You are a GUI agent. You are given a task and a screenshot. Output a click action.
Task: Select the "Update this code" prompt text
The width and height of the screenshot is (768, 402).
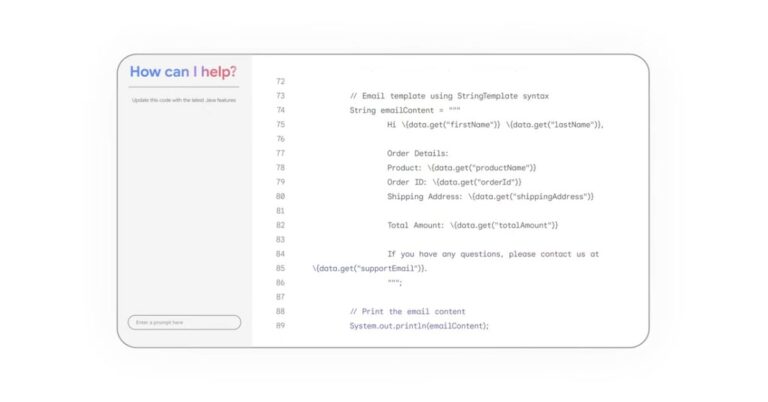(x=183, y=100)
